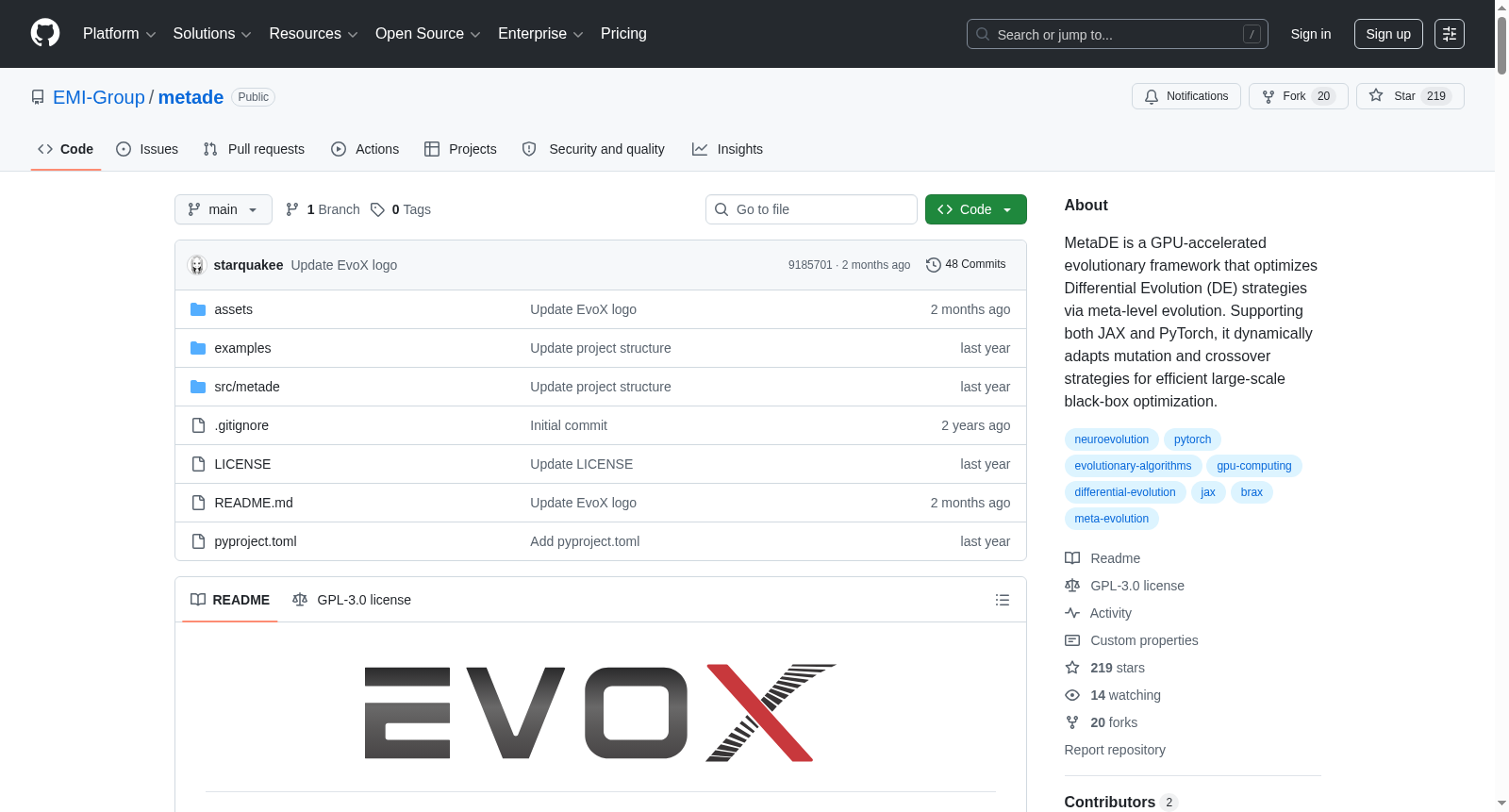The width and height of the screenshot is (1509, 812).
Task: Click the brax topic tag
Action: click(1252, 492)
